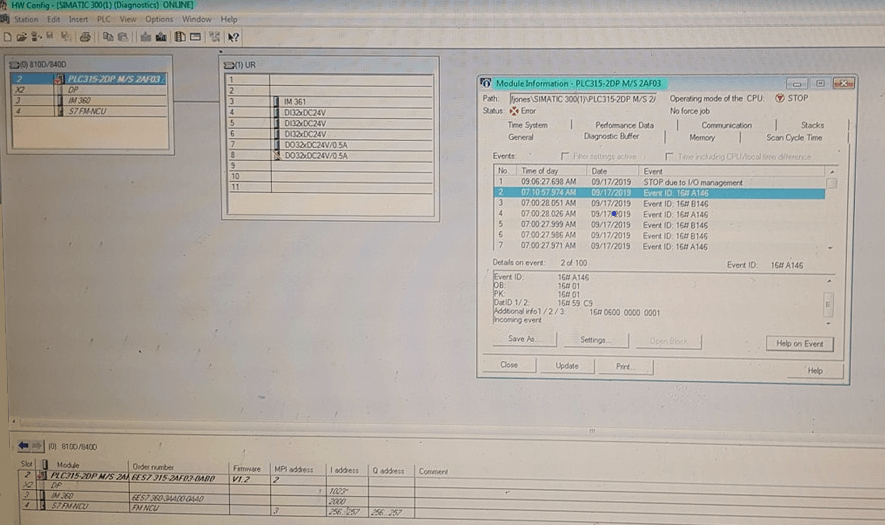The height and width of the screenshot is (525, 885).
Task: Switch to the Scan Cycle Time tab
Action: (794, 137)
